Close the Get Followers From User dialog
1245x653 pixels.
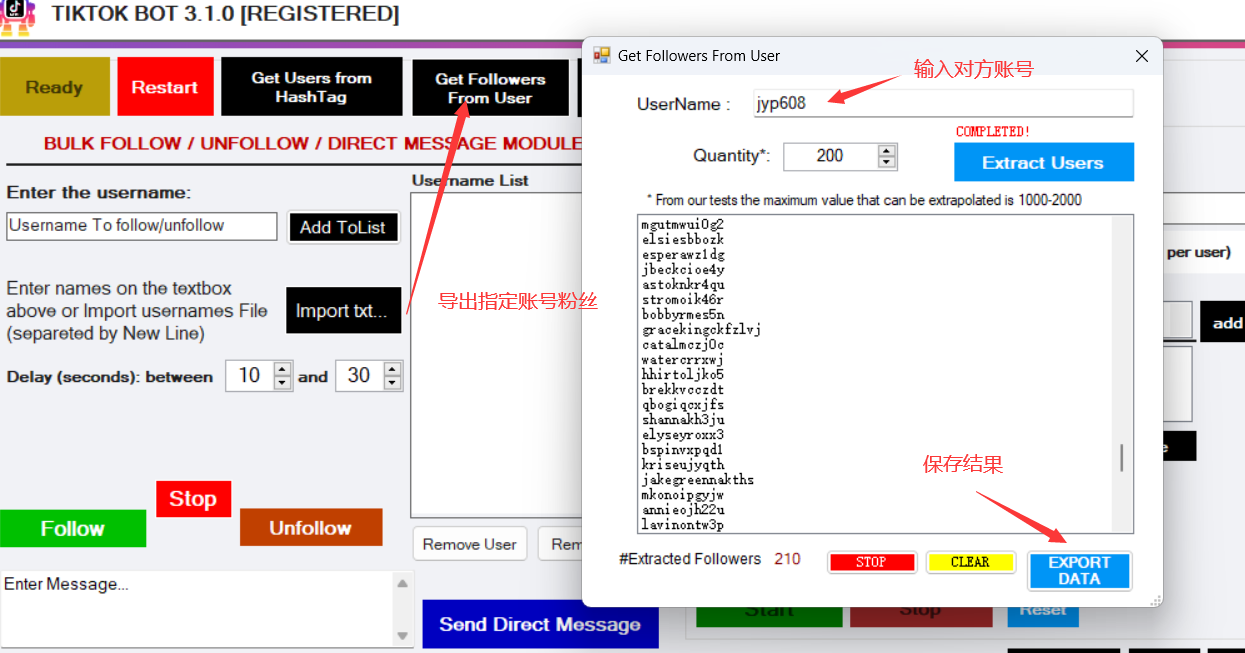pos(1141,57)
